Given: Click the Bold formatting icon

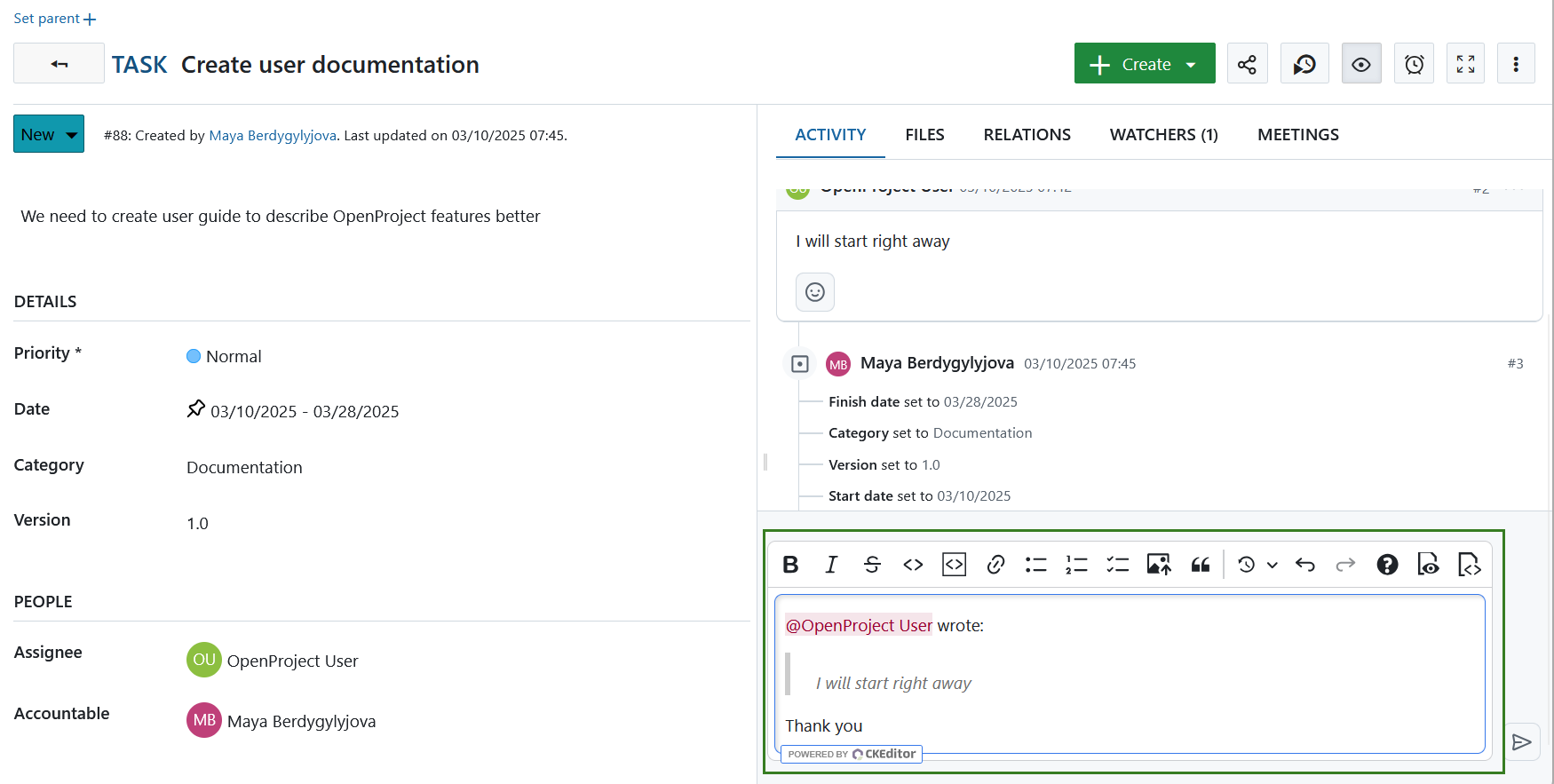Looking at the screenshot, I should click(x=790, y=565).
